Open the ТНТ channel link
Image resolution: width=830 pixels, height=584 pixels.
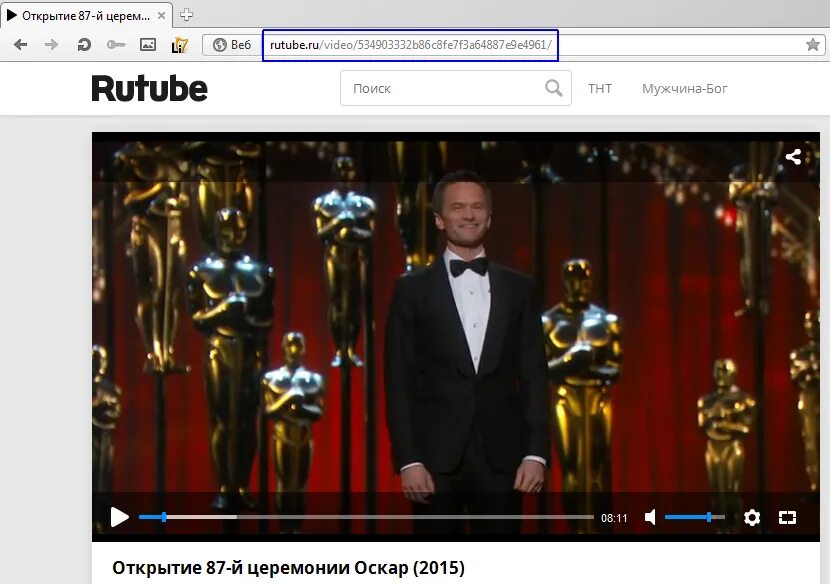pyautogui.click(x=600, y=88)
